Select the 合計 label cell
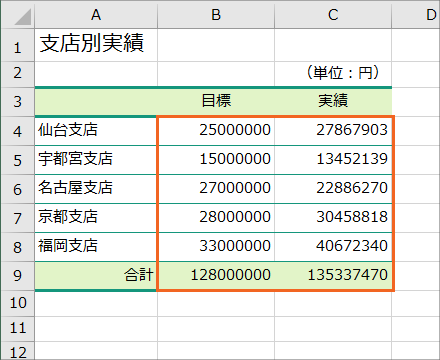440x360 pixels. tap(96, 276)
